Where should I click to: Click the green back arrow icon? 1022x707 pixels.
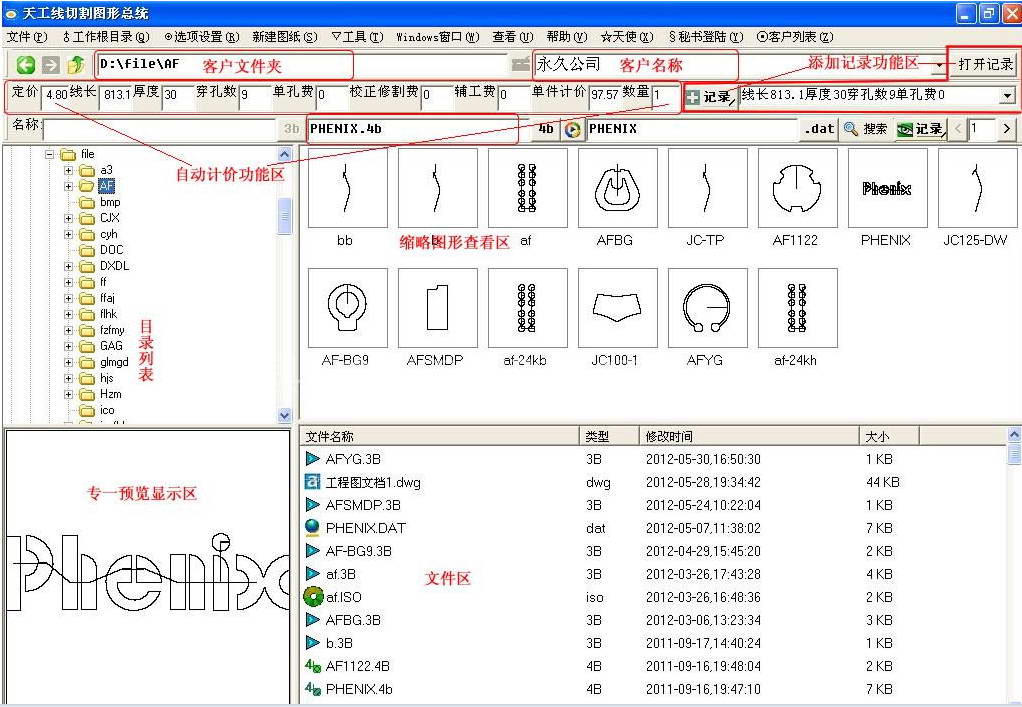pyautogui.click(x=26, y=64)
